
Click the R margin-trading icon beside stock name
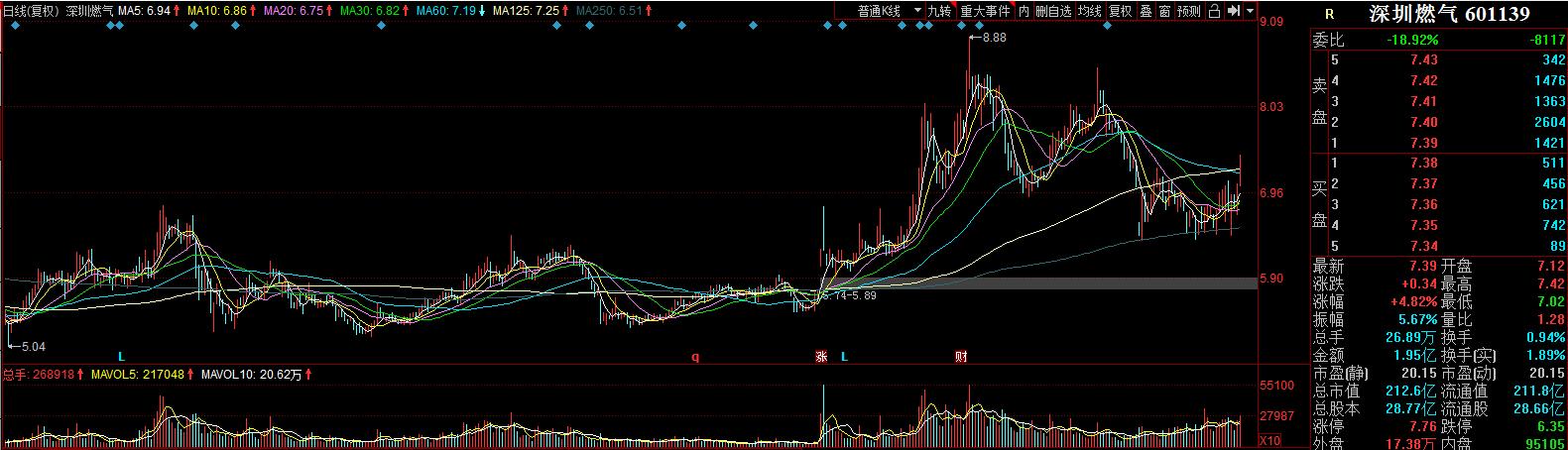[x=1329, y=15]
